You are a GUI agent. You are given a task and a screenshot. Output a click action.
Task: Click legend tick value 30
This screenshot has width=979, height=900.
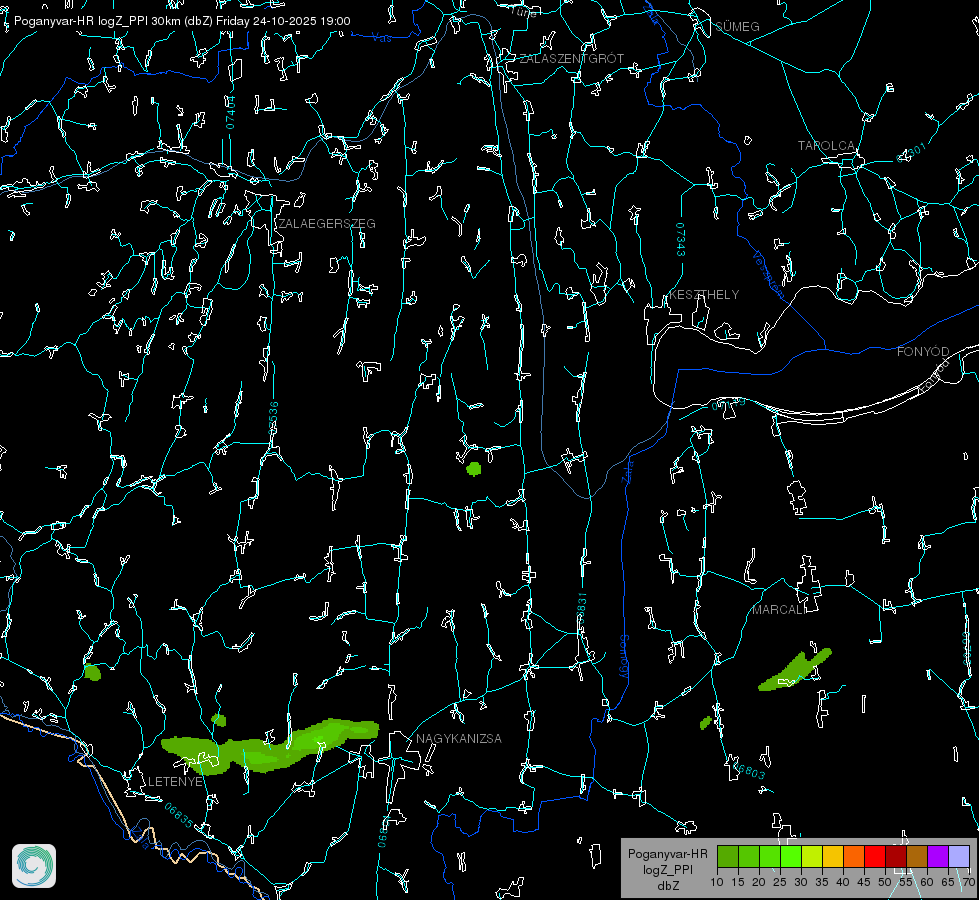point(801,882)
